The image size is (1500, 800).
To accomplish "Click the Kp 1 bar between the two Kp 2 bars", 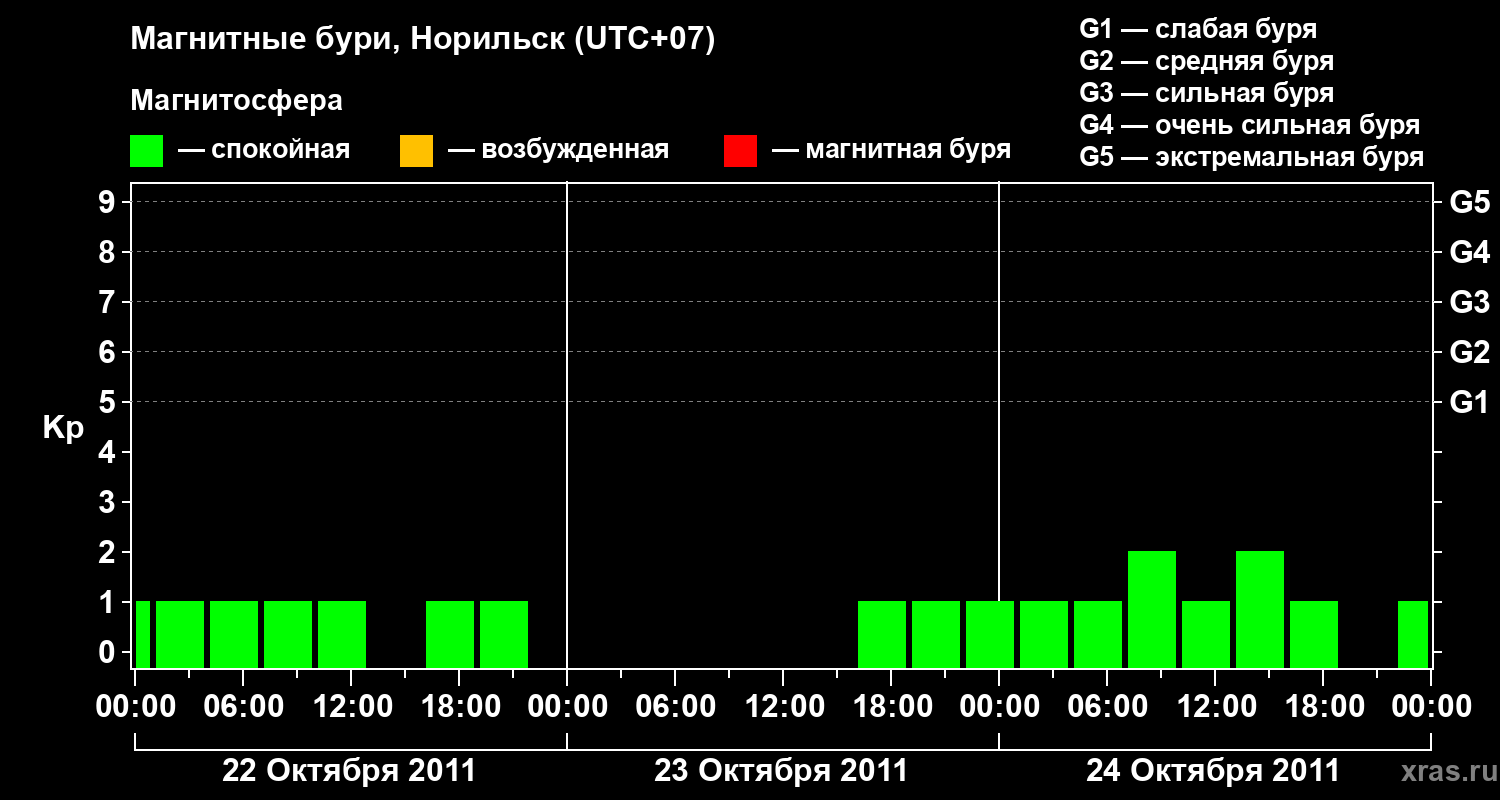I will tap(1206, 634).
